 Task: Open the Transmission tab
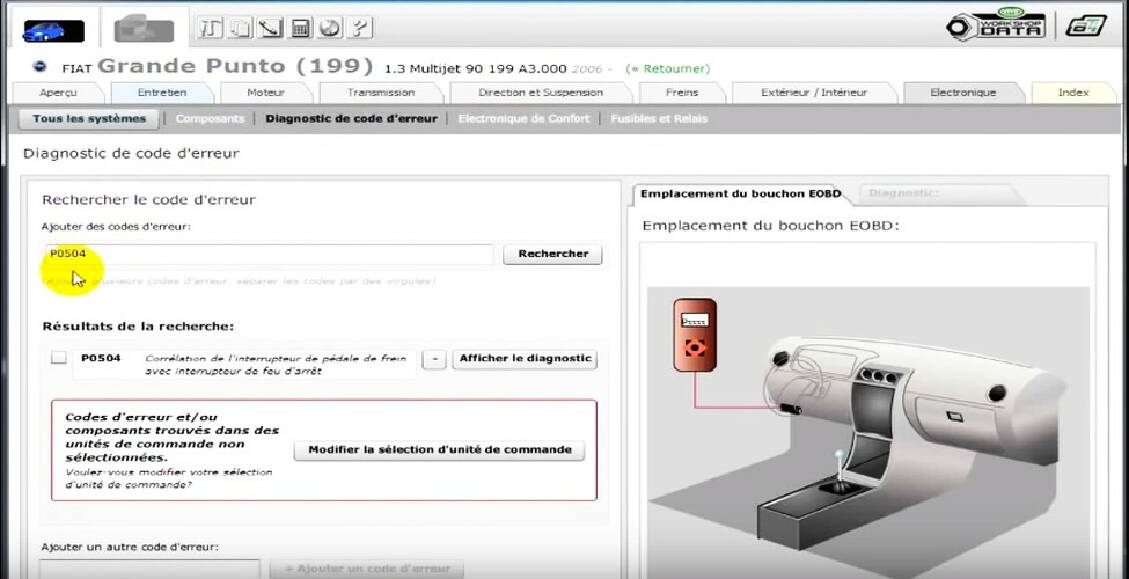point(381,93)
